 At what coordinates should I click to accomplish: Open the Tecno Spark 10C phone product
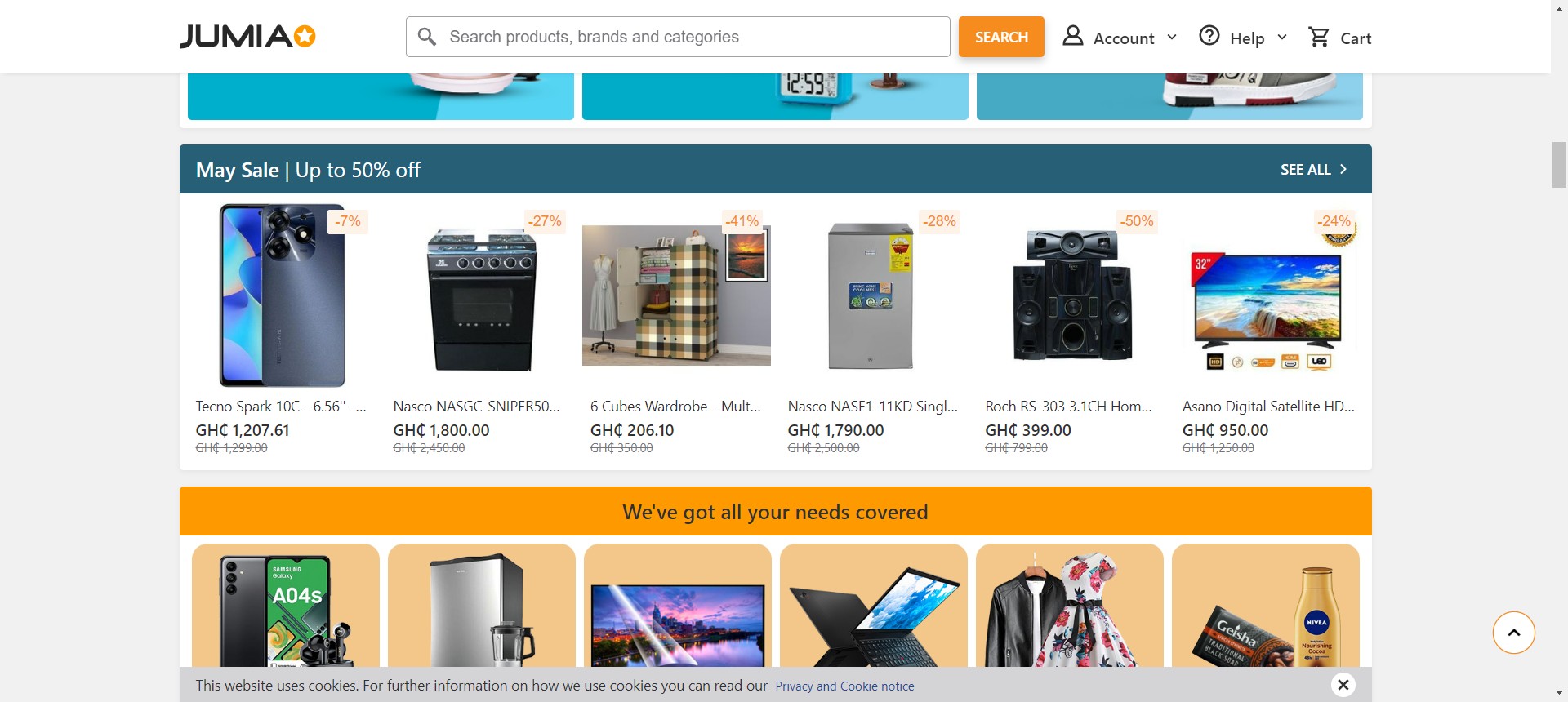click(282, 331)
